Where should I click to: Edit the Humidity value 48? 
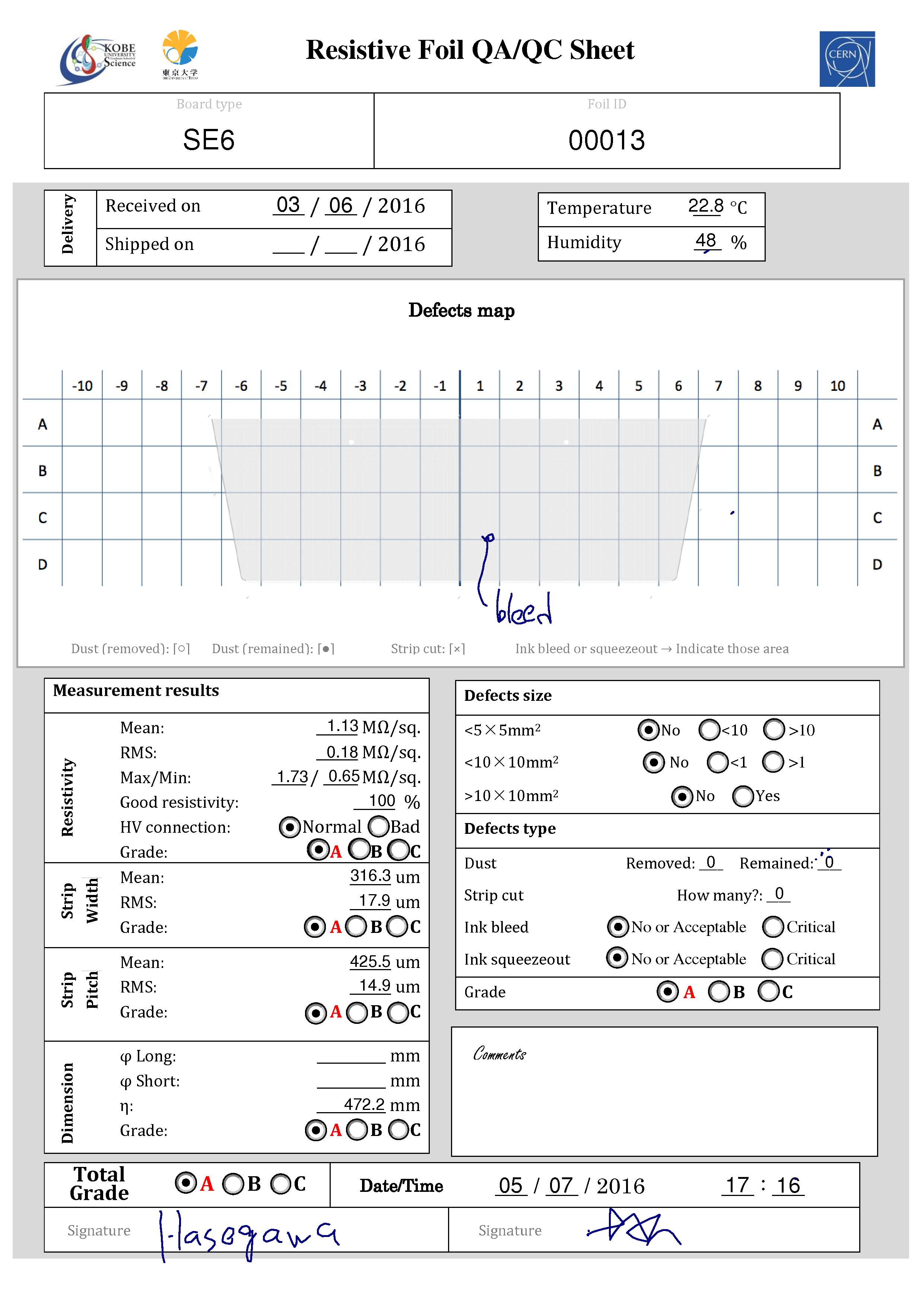pos(707,241)
